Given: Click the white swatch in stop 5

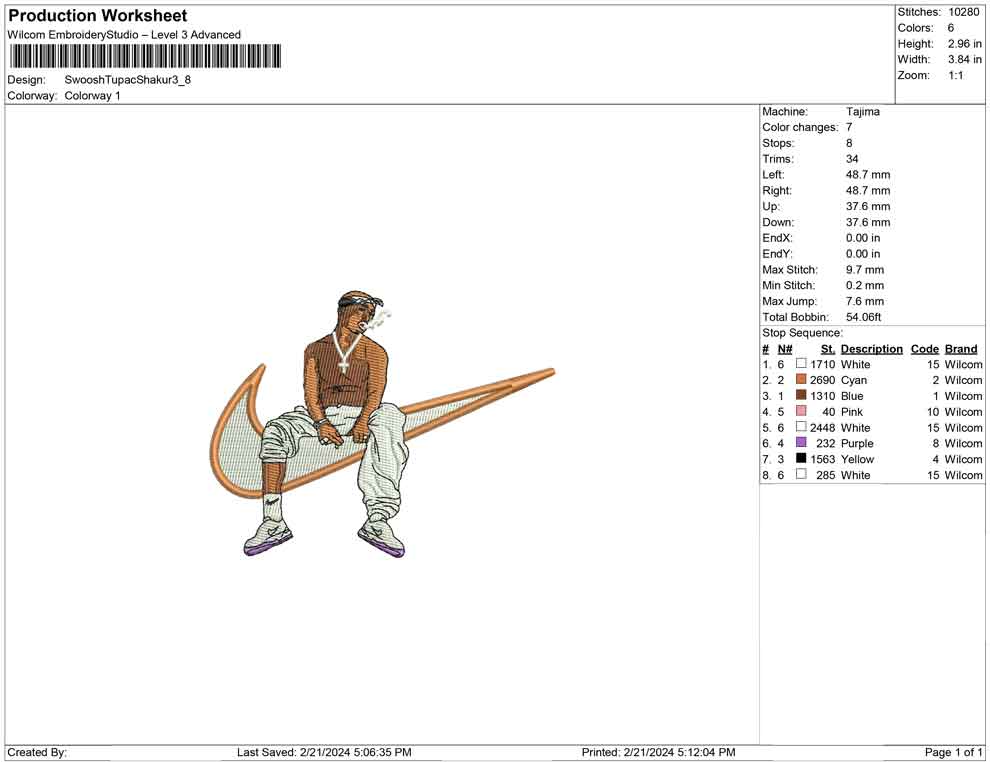Looking at the screenshot, I should [801, 427].
